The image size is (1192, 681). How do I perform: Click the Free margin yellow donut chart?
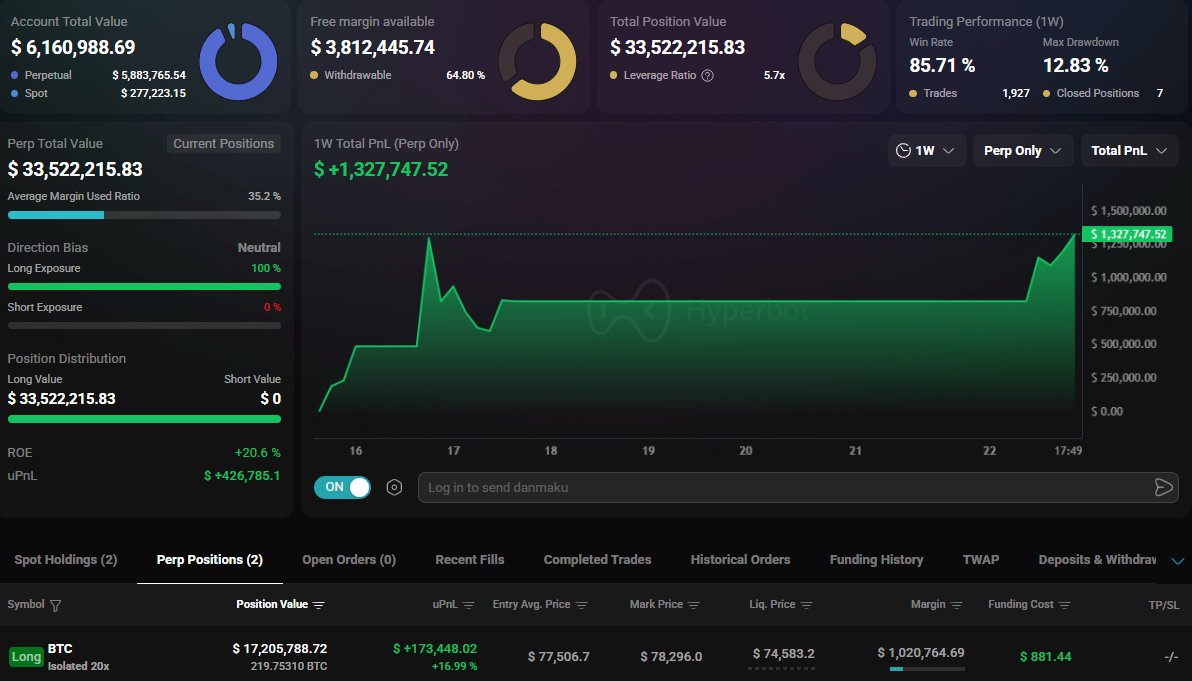[537, 62]
